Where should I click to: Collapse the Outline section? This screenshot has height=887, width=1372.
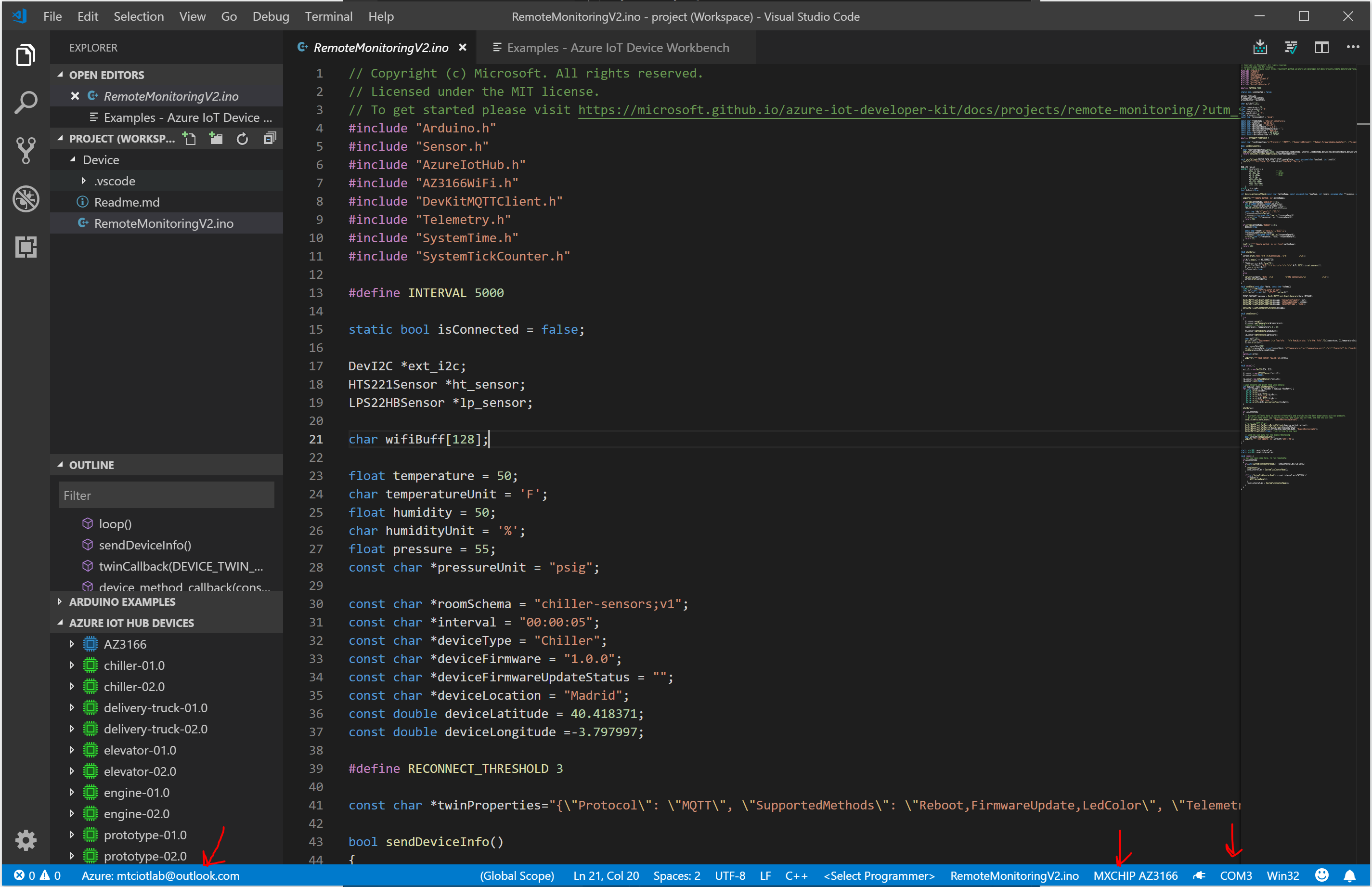point(60,465)
